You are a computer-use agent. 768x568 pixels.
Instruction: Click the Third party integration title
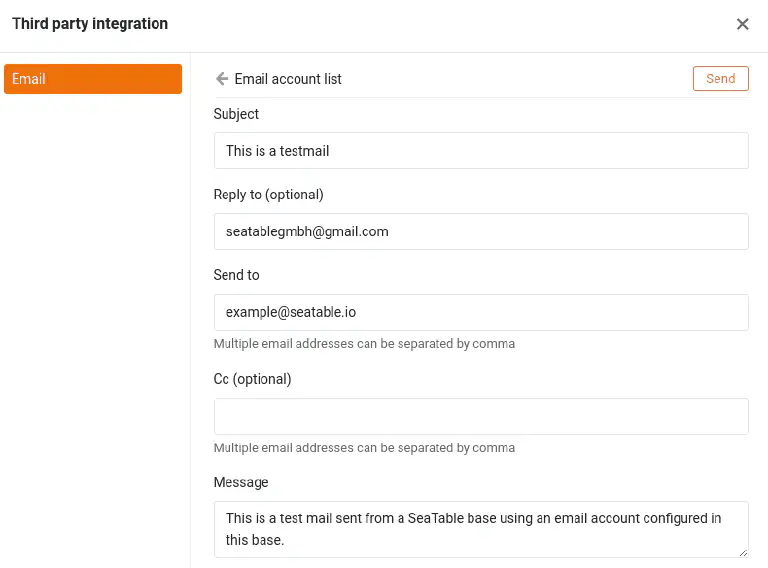(x=90, y=24)
